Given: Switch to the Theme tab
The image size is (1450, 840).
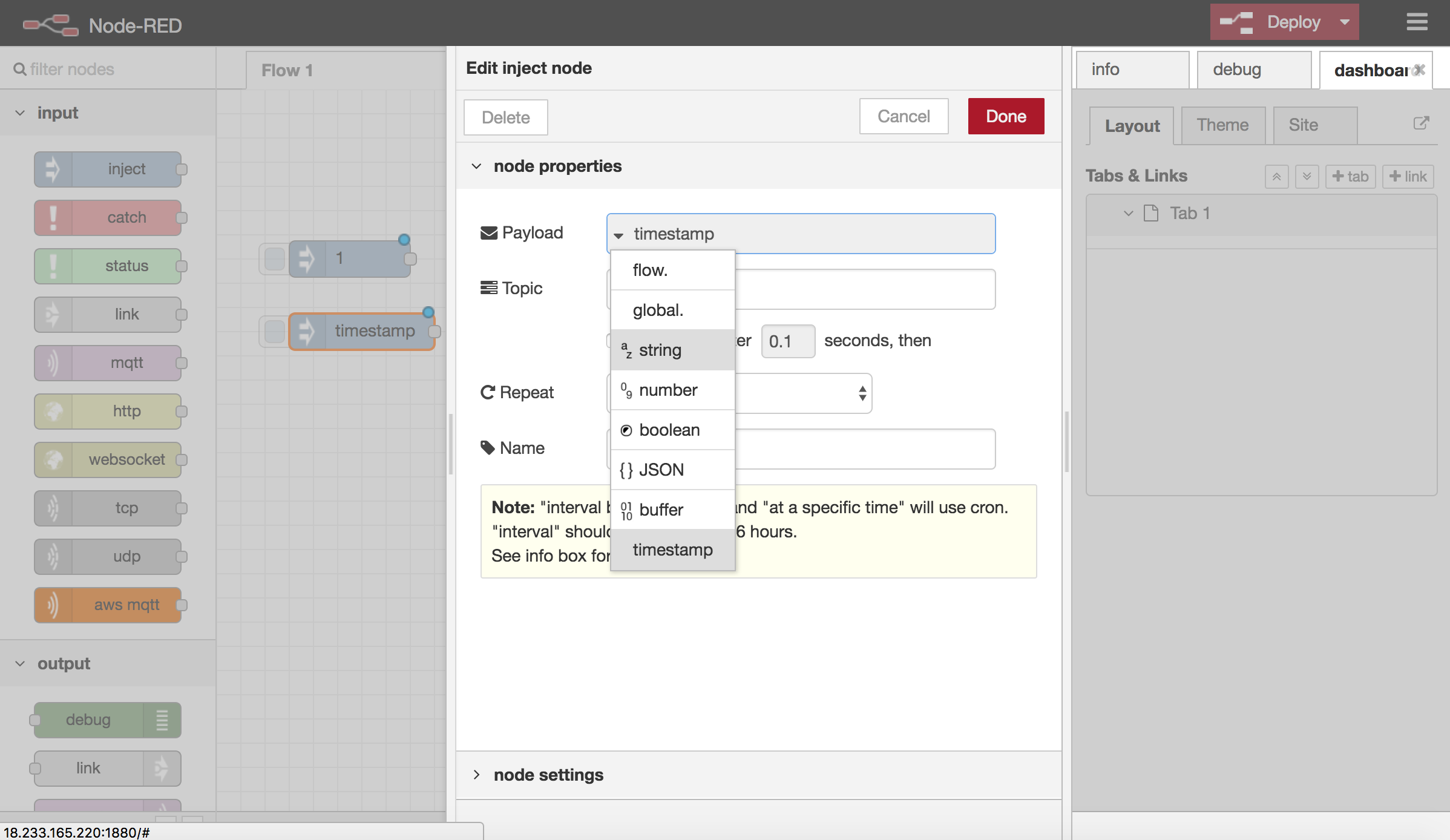Looking at the screenshot, I should pos(1222,125).
